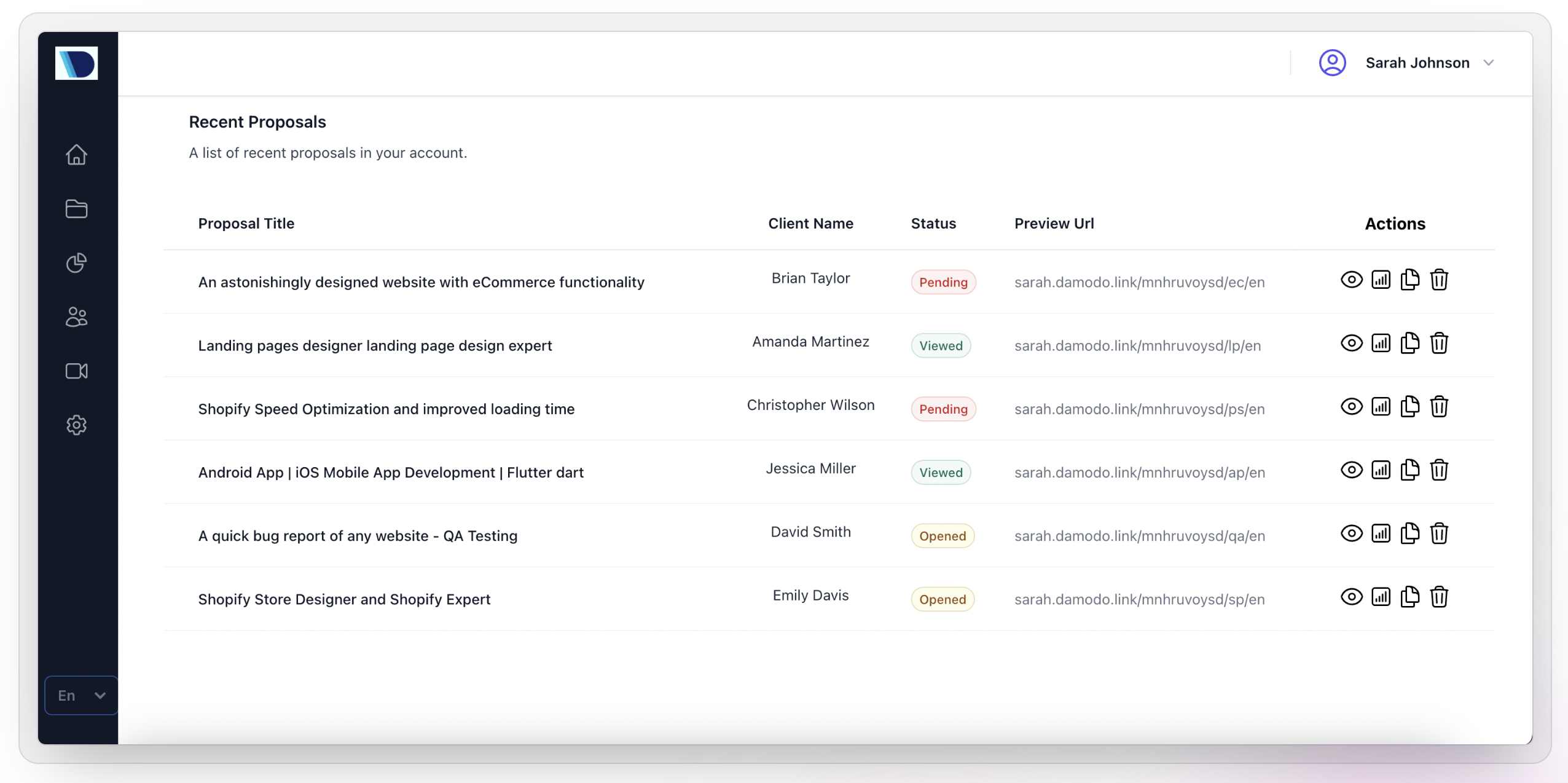
Task: Click the Status column header
Action: 933,223
